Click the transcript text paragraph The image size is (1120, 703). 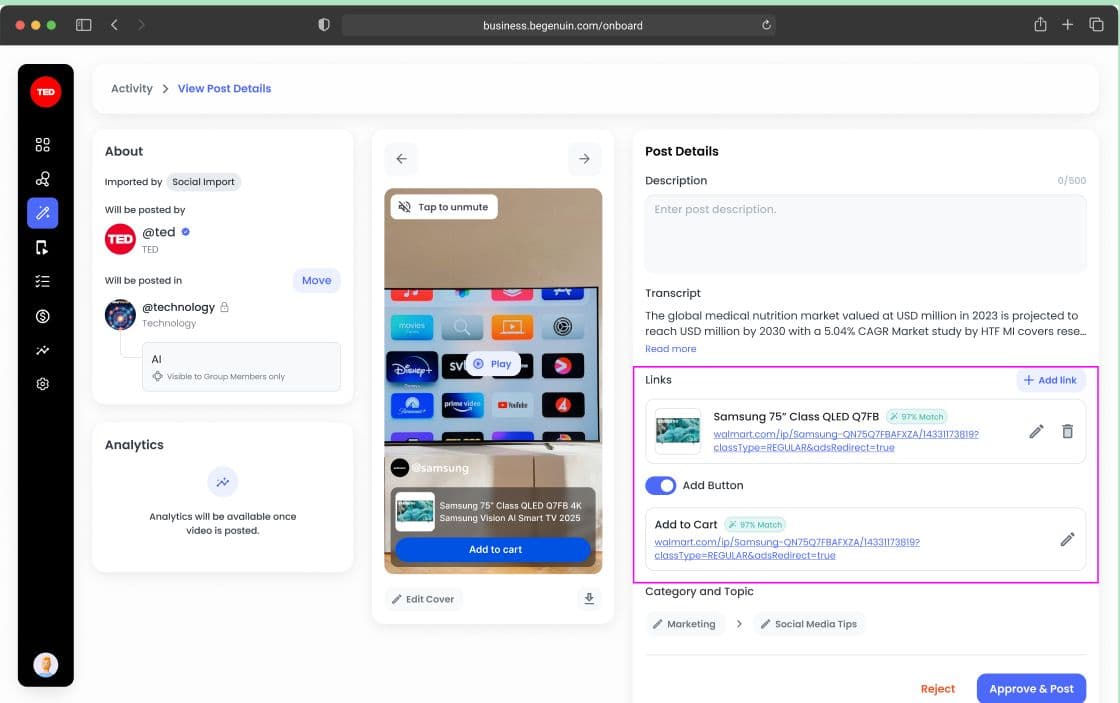pyautogui.click(x=865, y=324)
